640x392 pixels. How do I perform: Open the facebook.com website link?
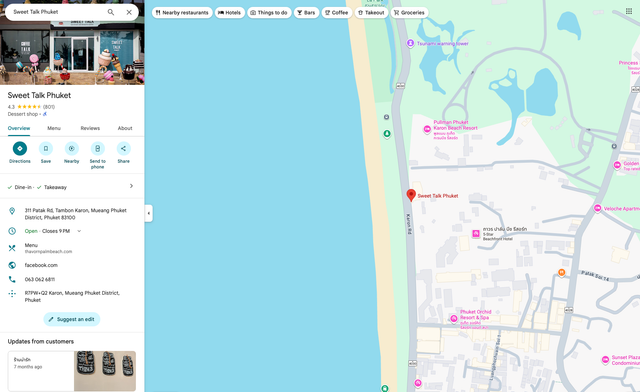click(x=41, y=265)
